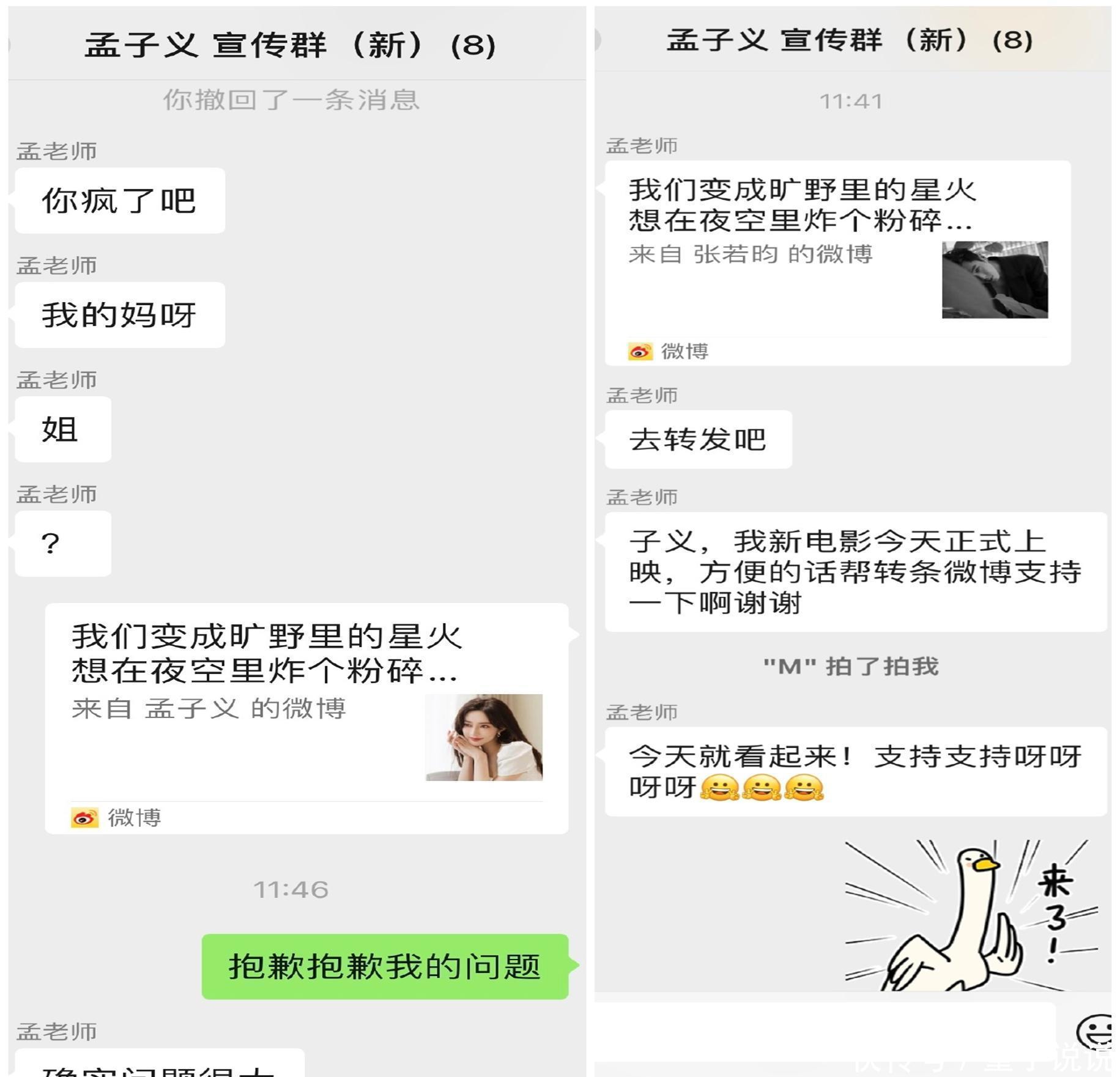
Task: Tap the right chat title 孟子义 宣传群（新）(8)
Action: (850, 40)
